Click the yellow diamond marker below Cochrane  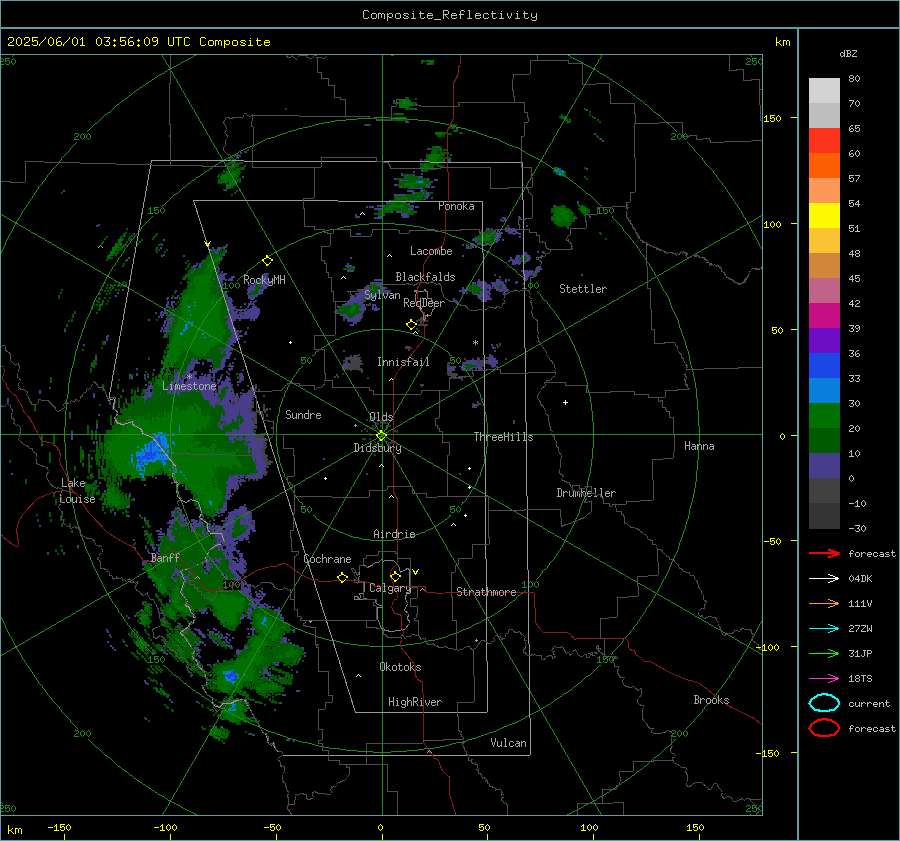pos(342,577)
